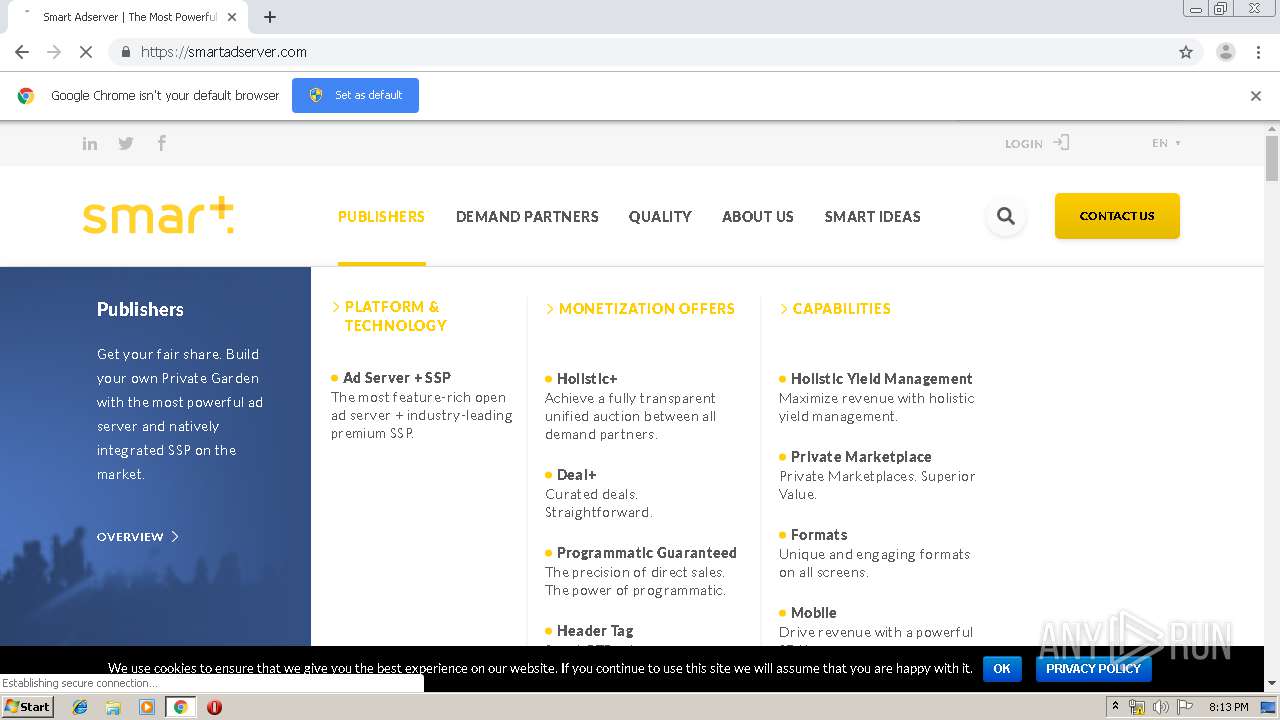Open the Facebook social icon
The width and height of the screenshot is (1280, 720).
(161, 143)
